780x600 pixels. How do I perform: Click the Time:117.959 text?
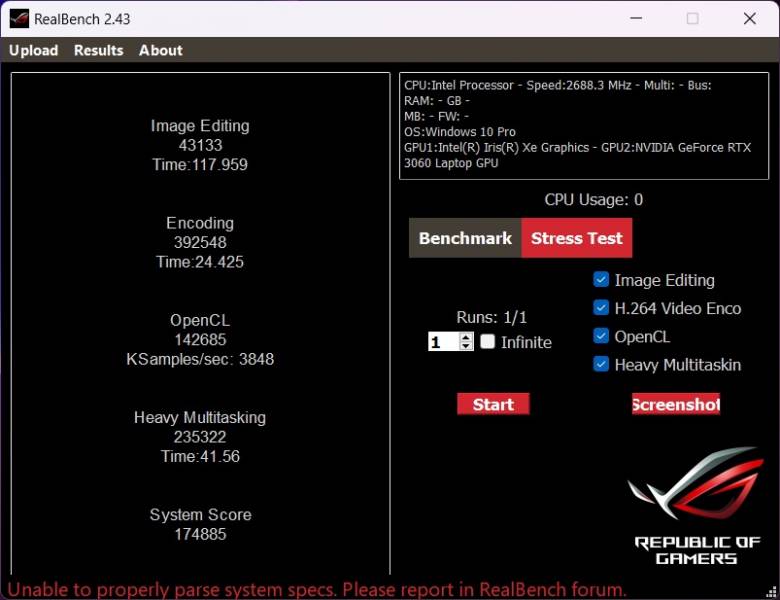(x=200, y=165)
